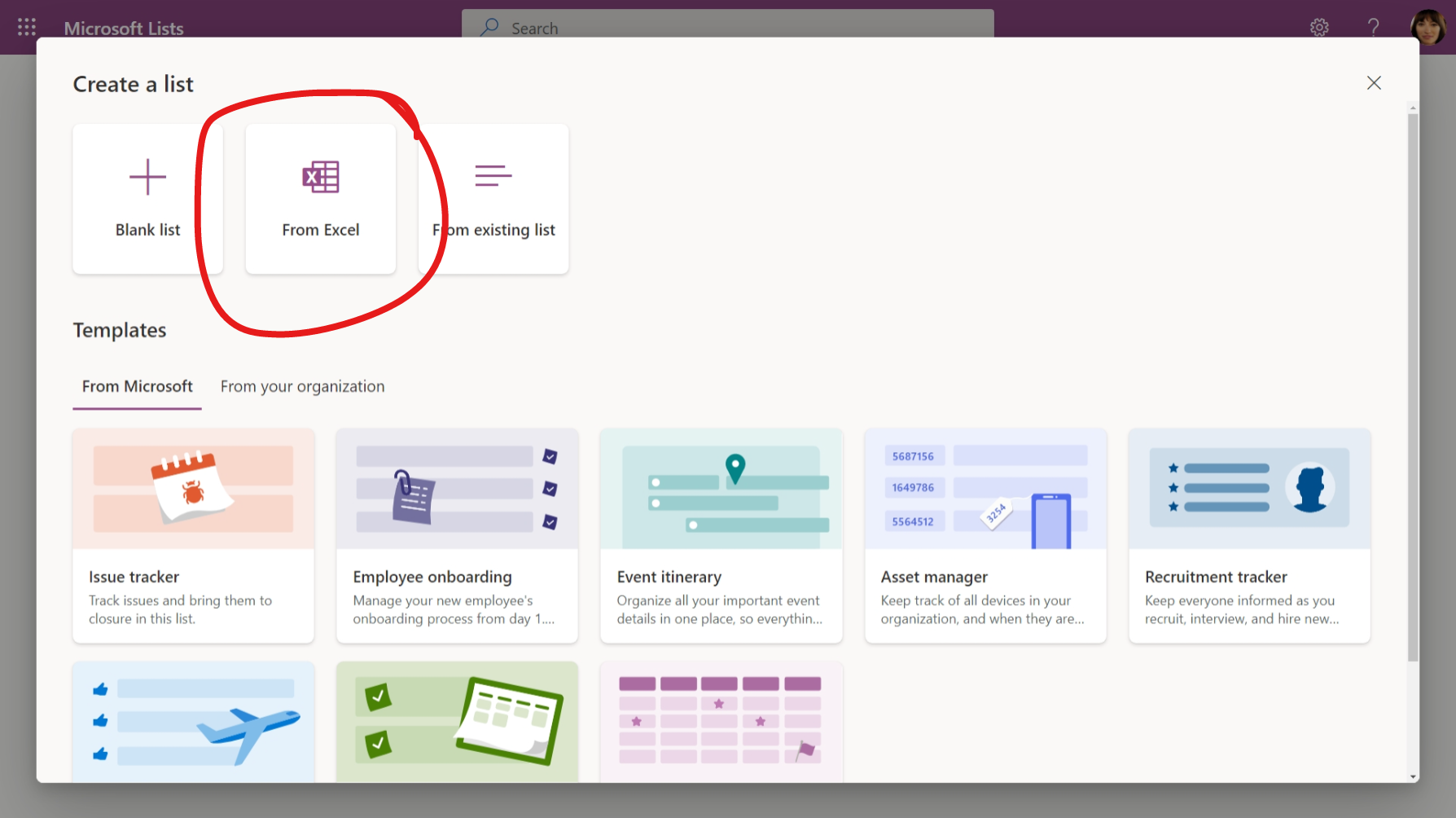1456x818 pixels.
Task: Click the lines icon for existing list
Action: 493,175
